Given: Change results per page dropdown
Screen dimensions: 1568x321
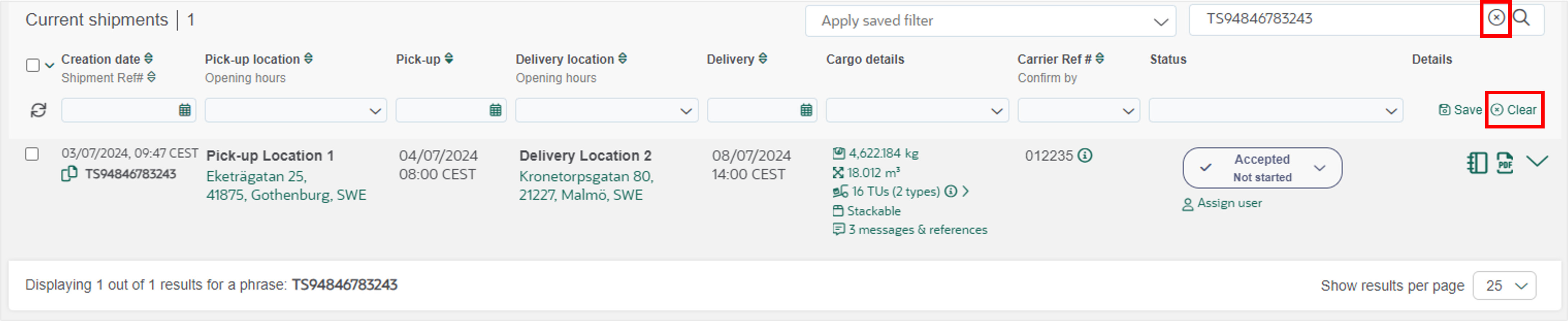Looking at the screenshot, I should click(1504, 286).
